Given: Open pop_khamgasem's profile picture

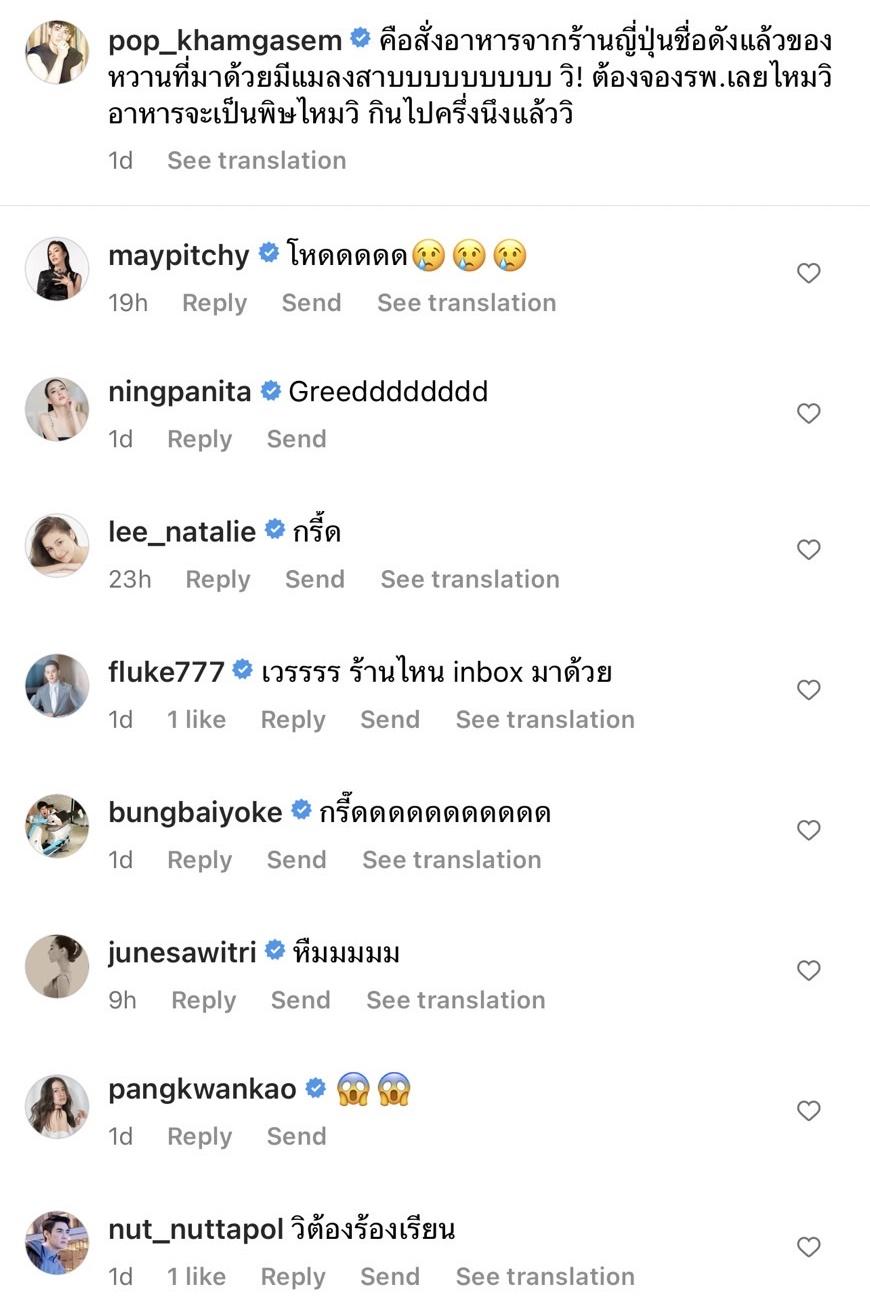Looking at the screenshot, I should point(57,51).
